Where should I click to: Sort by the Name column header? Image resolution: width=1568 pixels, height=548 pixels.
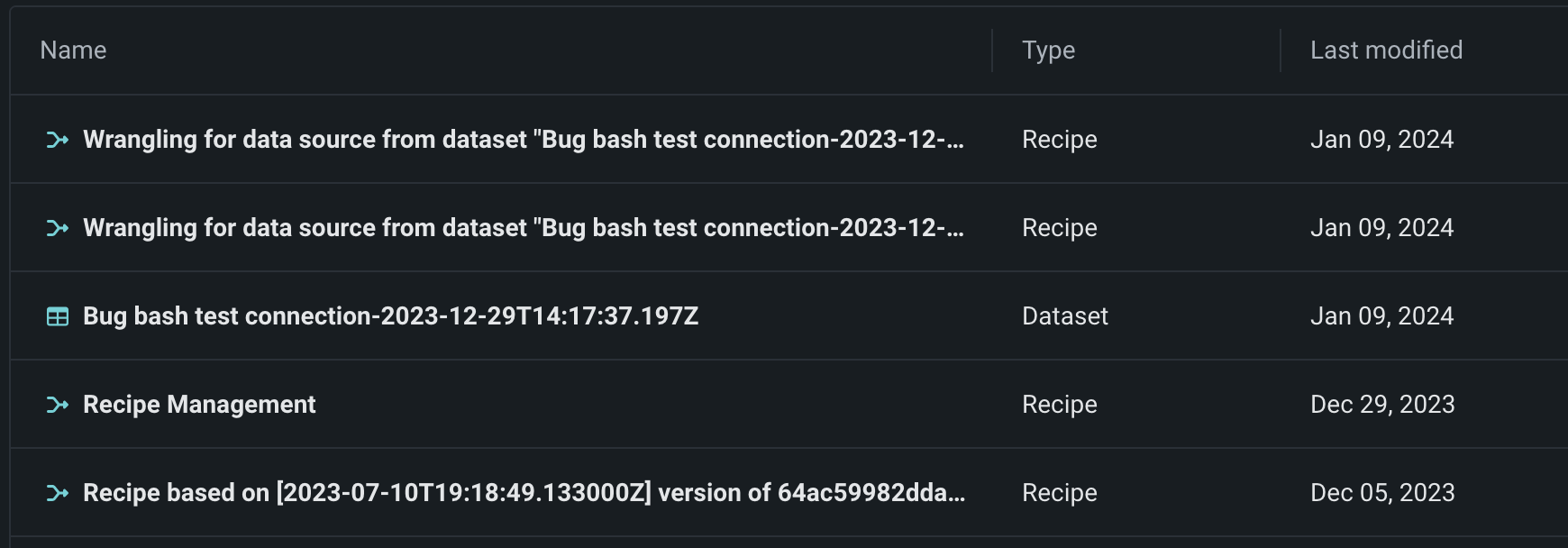pos(73,50)
